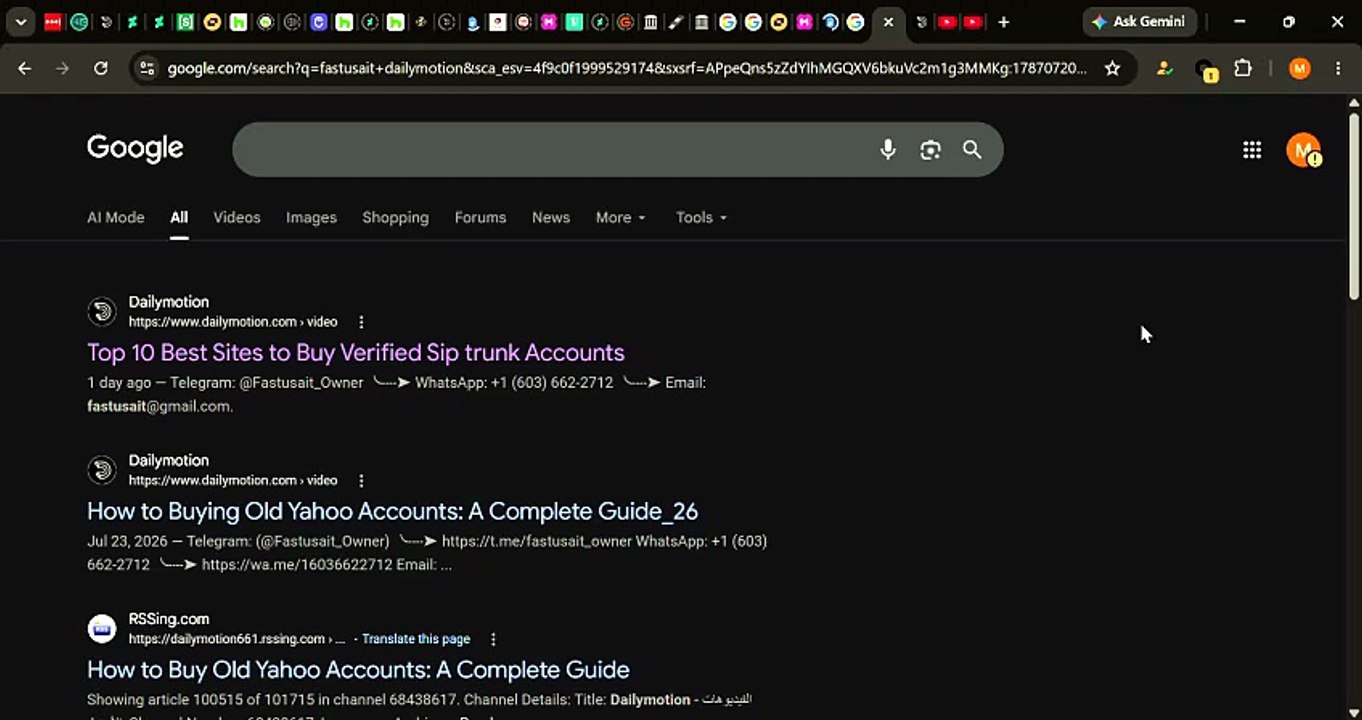Go to Google homepage via logo
The width and height of the screenshot is (1362, 720).
(x=135, y=148)
